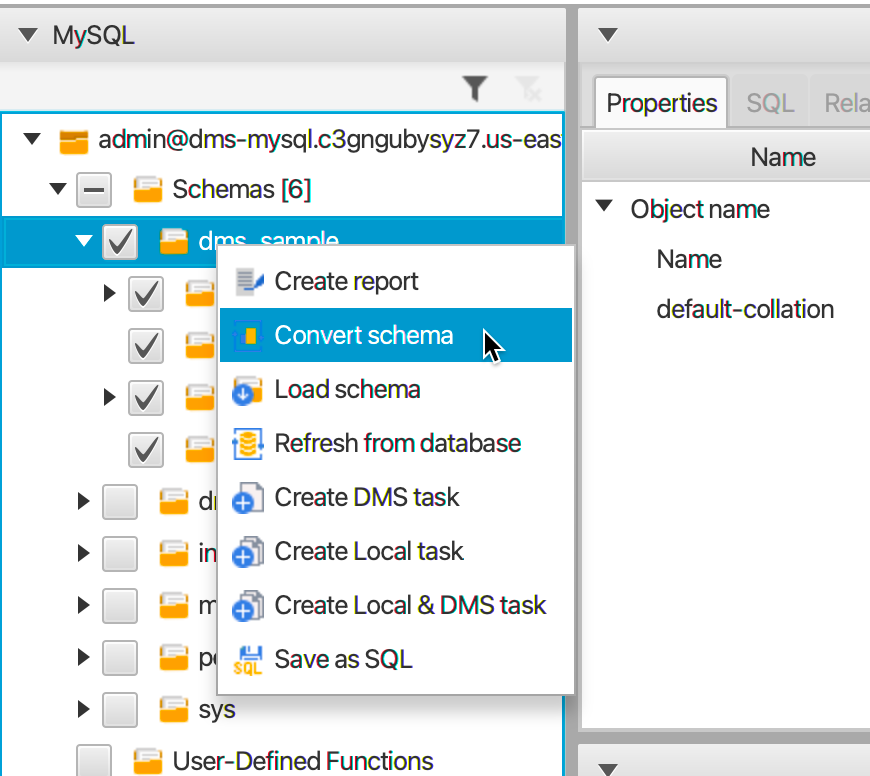Select the Schemas [6] tree row

pos(282,190)
